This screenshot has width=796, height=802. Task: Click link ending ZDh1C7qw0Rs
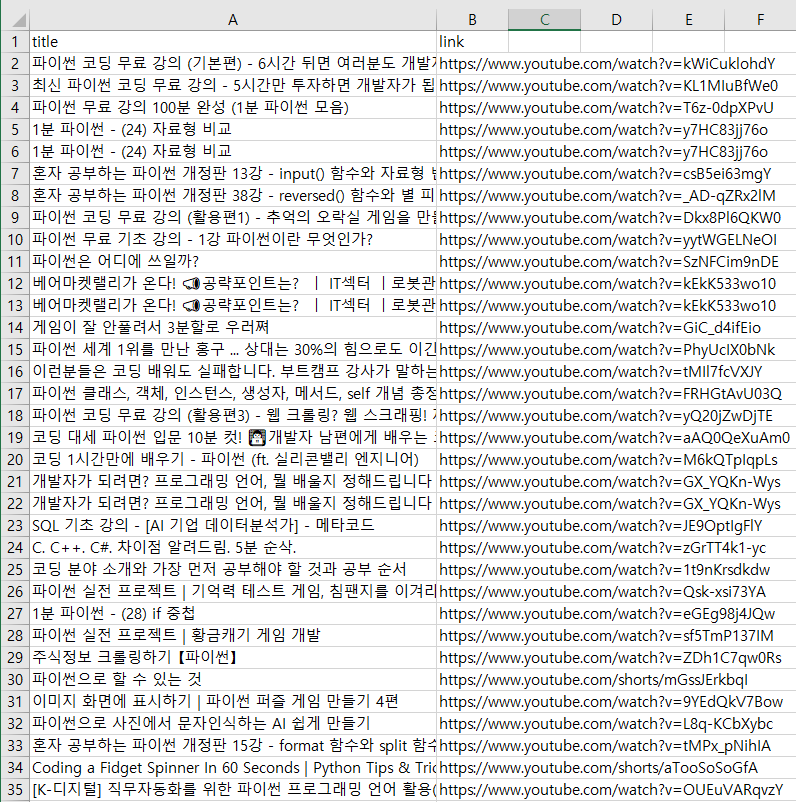pyautogui.click(x=610, y=658)
